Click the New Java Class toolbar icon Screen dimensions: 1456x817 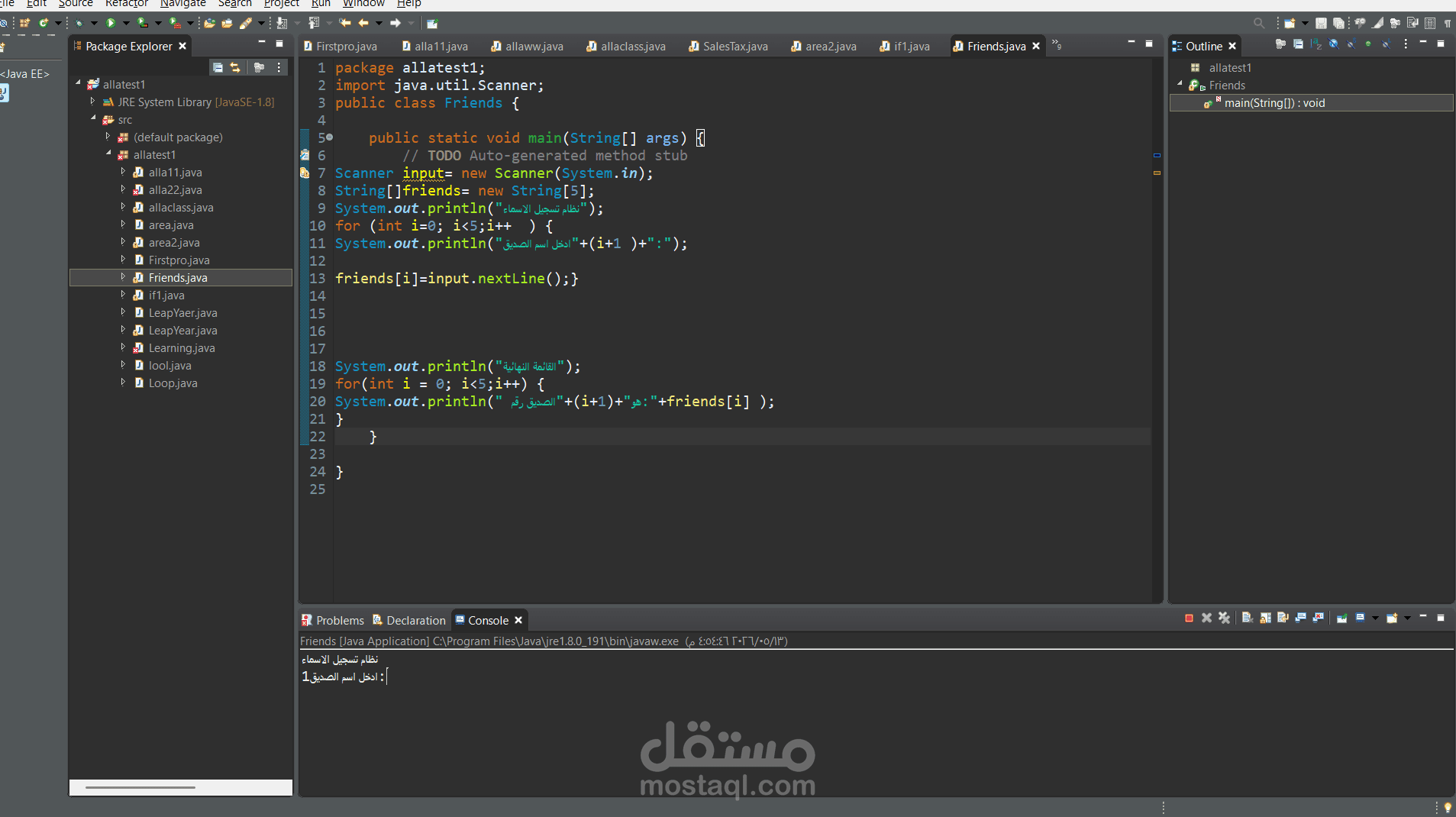tap(44, 23)
